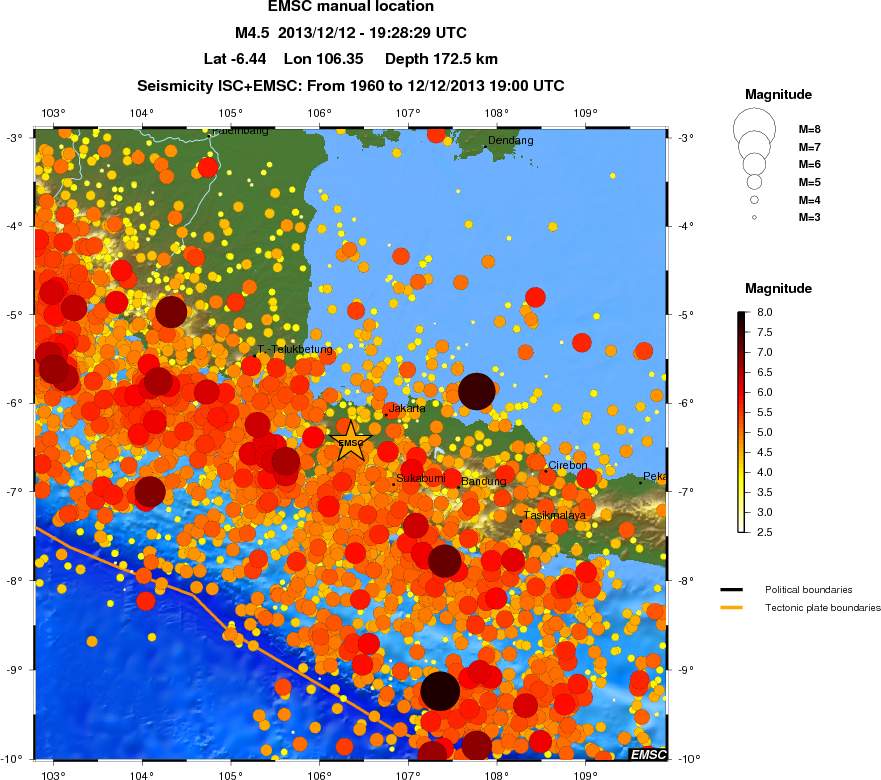This screenshot has height=780, width=881.
Task: Click the 'M=7' legend label
Action: 810,147
